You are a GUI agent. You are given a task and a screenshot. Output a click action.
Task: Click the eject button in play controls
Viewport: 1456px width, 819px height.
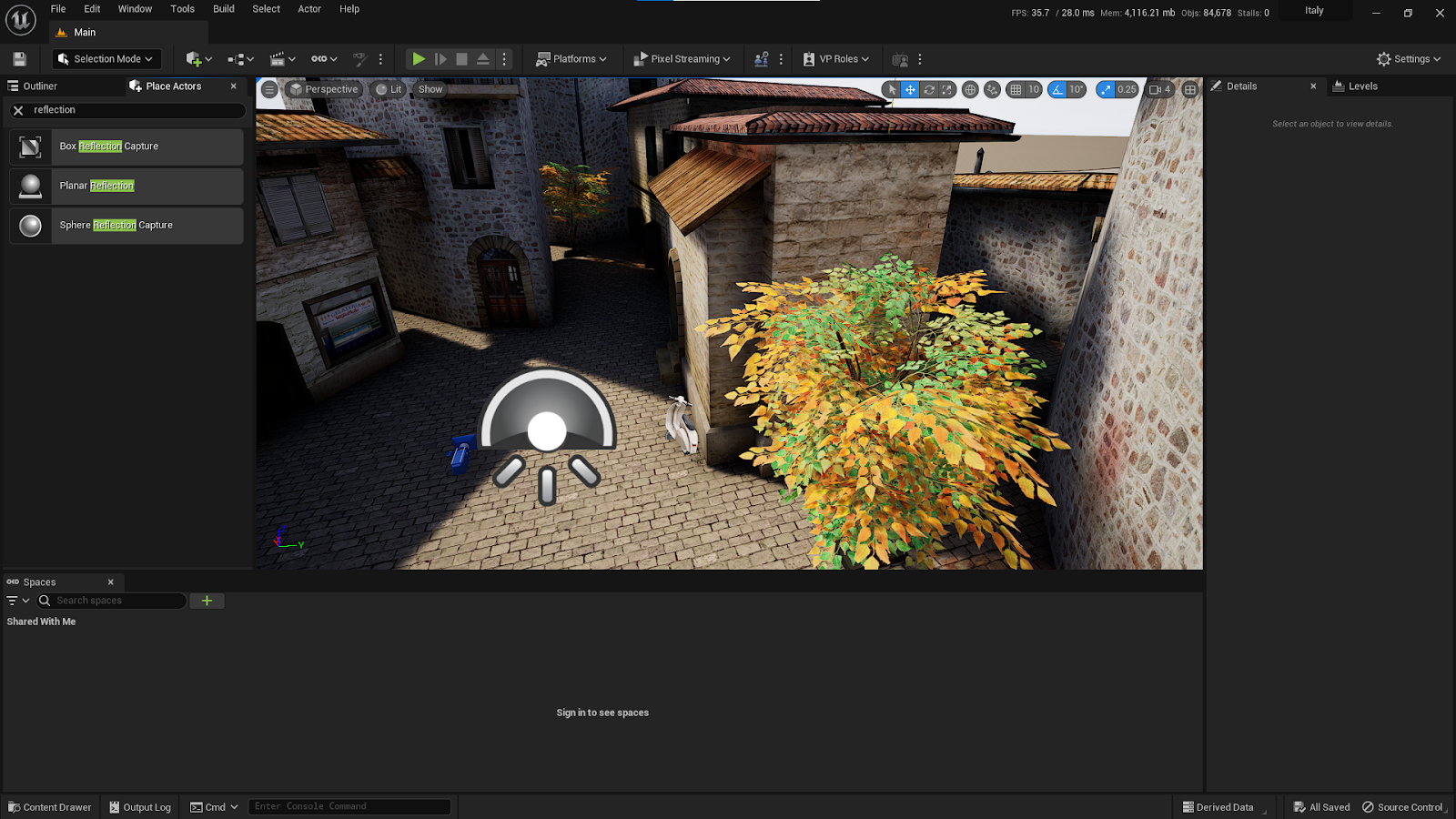(483, 59)
